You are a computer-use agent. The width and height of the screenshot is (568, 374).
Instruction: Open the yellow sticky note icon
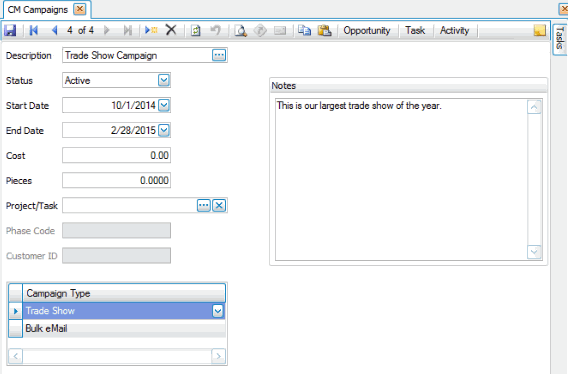(x=540, y=30)
